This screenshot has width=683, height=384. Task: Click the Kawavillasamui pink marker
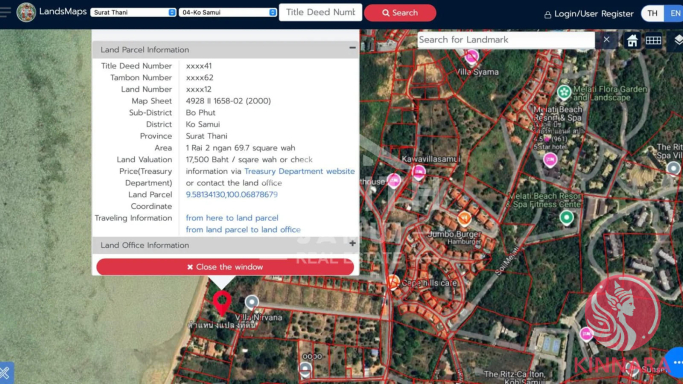[419, 173]
